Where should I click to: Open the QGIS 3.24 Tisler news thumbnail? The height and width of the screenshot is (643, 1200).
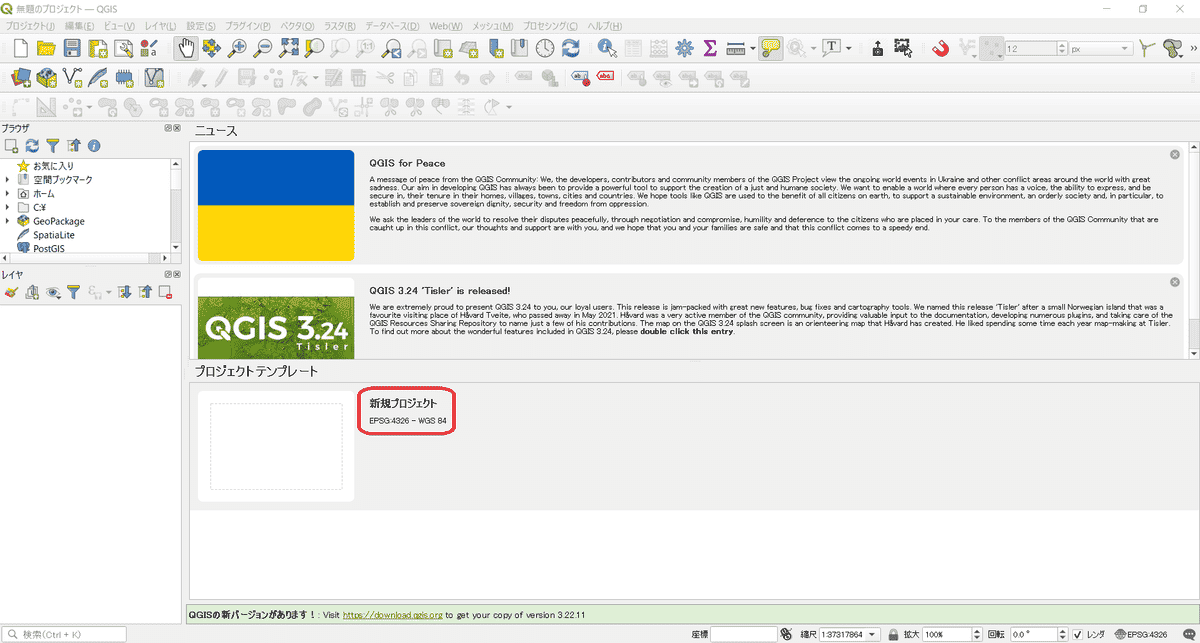pyautogui.click(x=276, y=319)
